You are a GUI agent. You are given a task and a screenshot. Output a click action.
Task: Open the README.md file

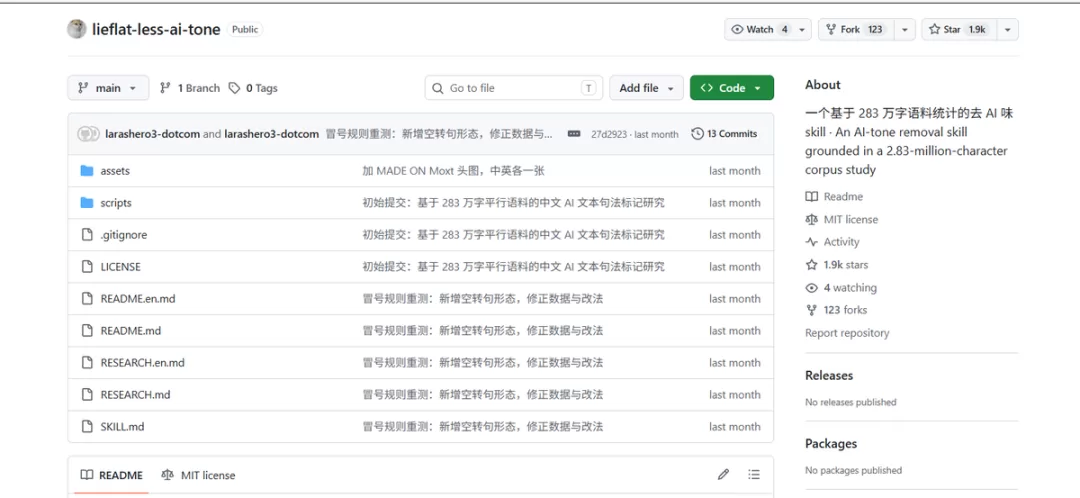point(131,331)
